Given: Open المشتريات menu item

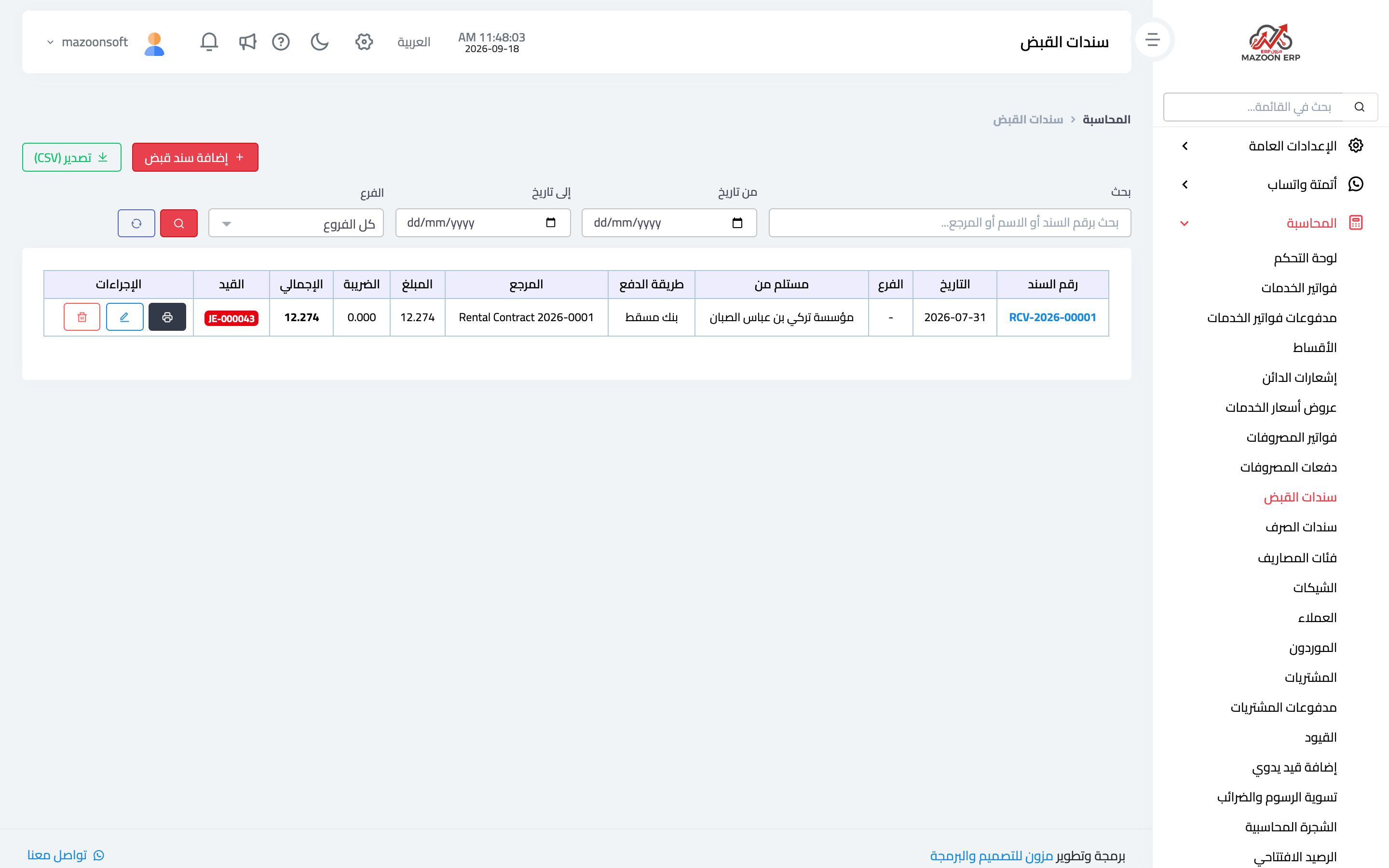Looking at the screenshot, I should (1310, 677).
